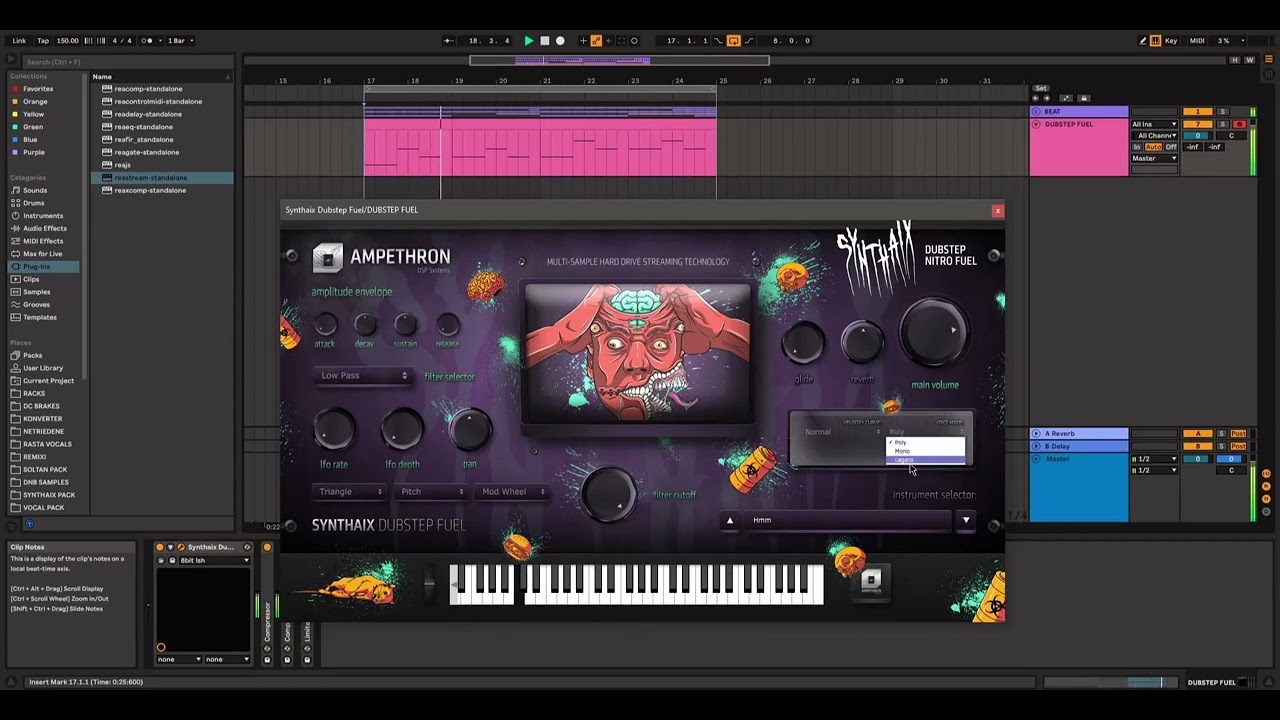Open the All Ins input dropdown
This screenshot has width=1280, height=720.
click(x=1154, y=124)
